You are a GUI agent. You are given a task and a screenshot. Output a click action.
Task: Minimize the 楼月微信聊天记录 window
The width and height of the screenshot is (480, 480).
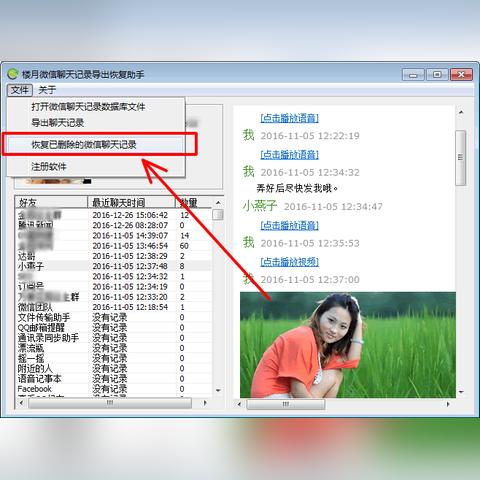click(413, 74)
